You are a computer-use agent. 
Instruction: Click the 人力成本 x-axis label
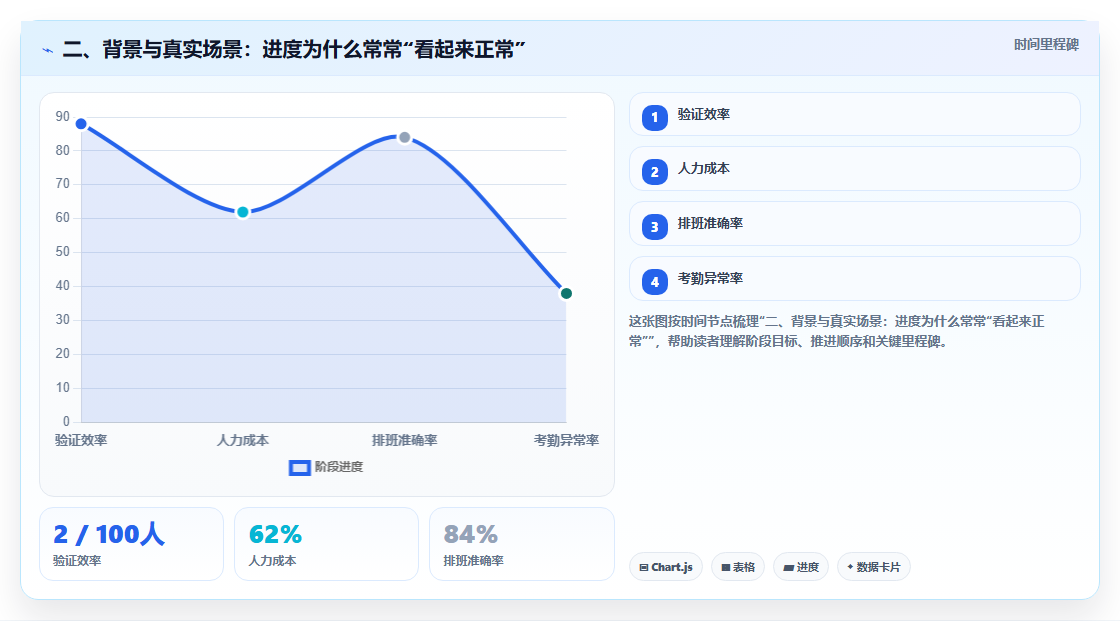(243, 440)
